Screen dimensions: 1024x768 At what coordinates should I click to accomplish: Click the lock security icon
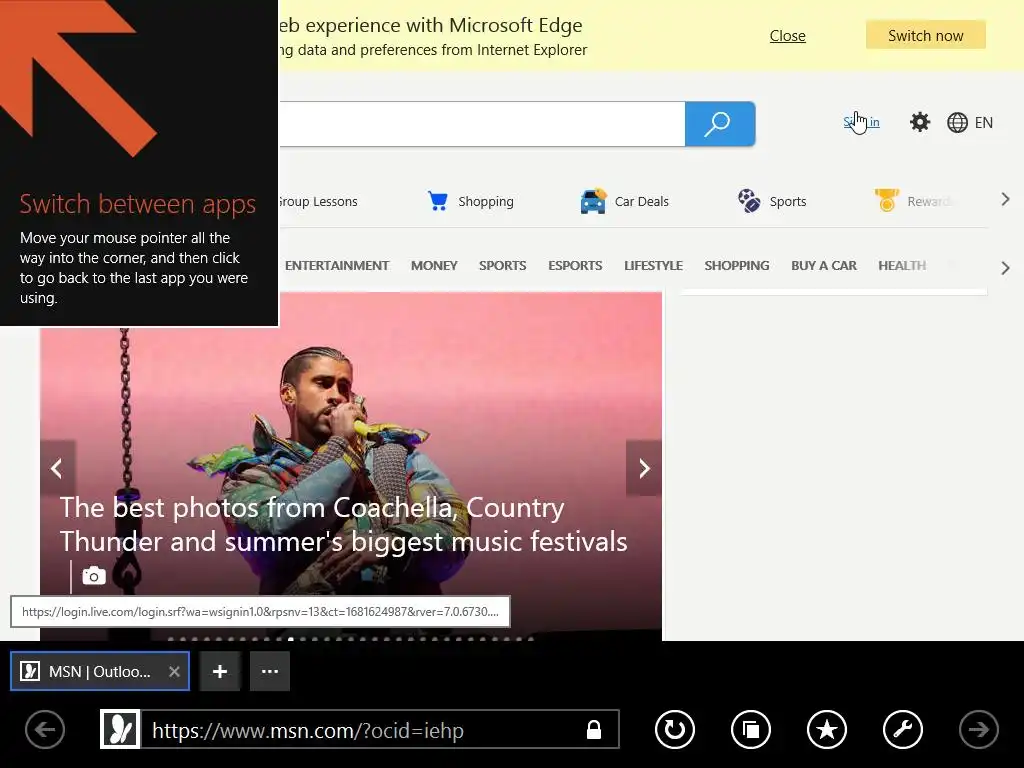click(x=594, y=729)
